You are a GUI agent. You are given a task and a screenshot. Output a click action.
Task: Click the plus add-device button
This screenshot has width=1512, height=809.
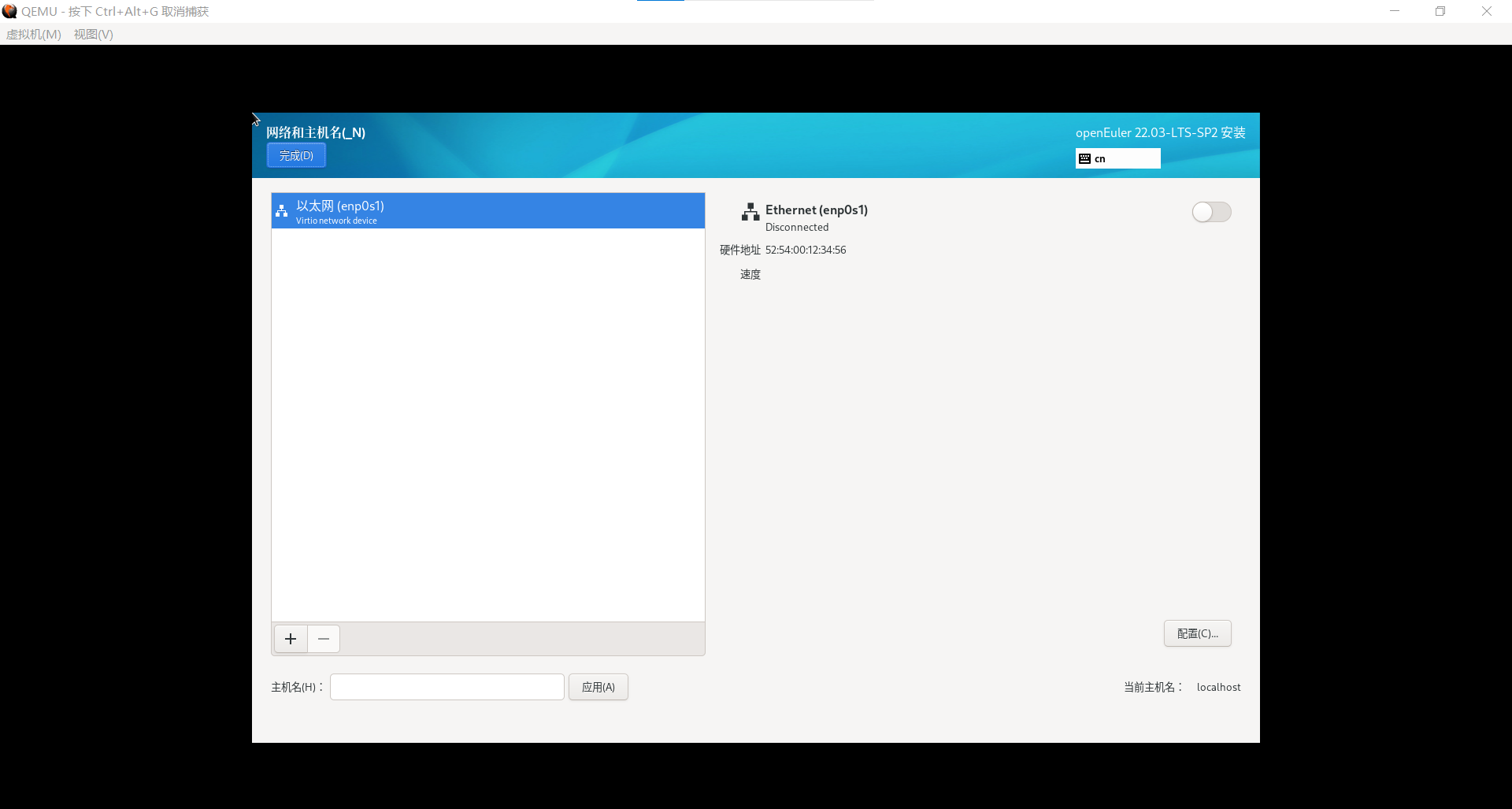[x=291, y=639]
